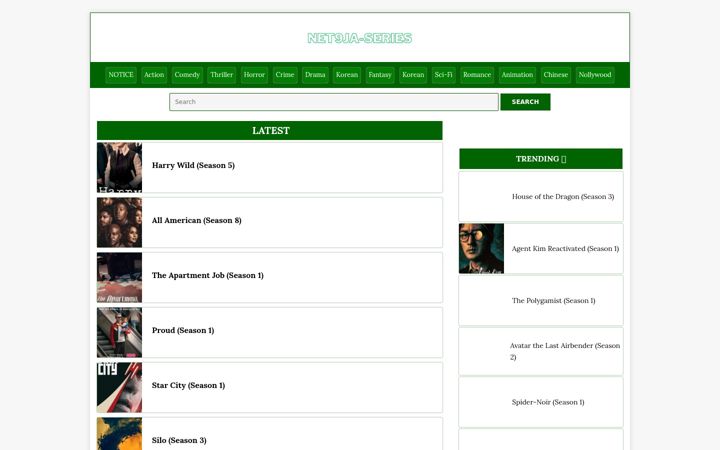
Task: Click the NET9JA-SERIES site logo
Action: tap(360, 38)
